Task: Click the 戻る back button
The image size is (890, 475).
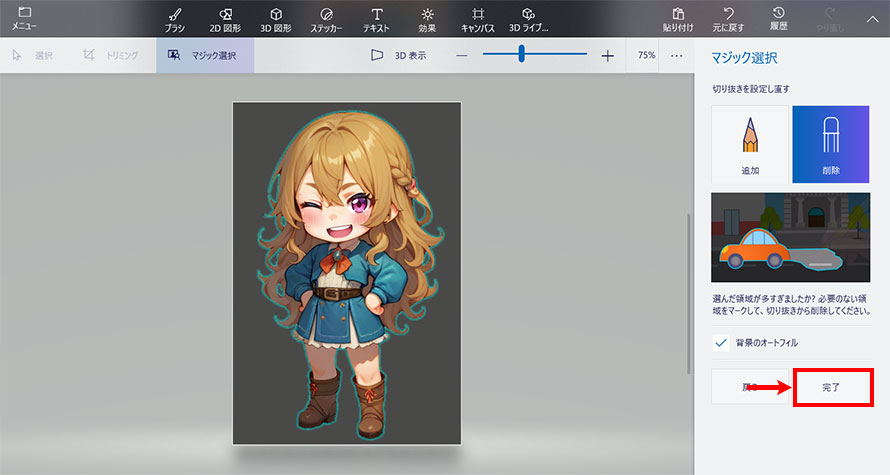Action: point(750,387)
